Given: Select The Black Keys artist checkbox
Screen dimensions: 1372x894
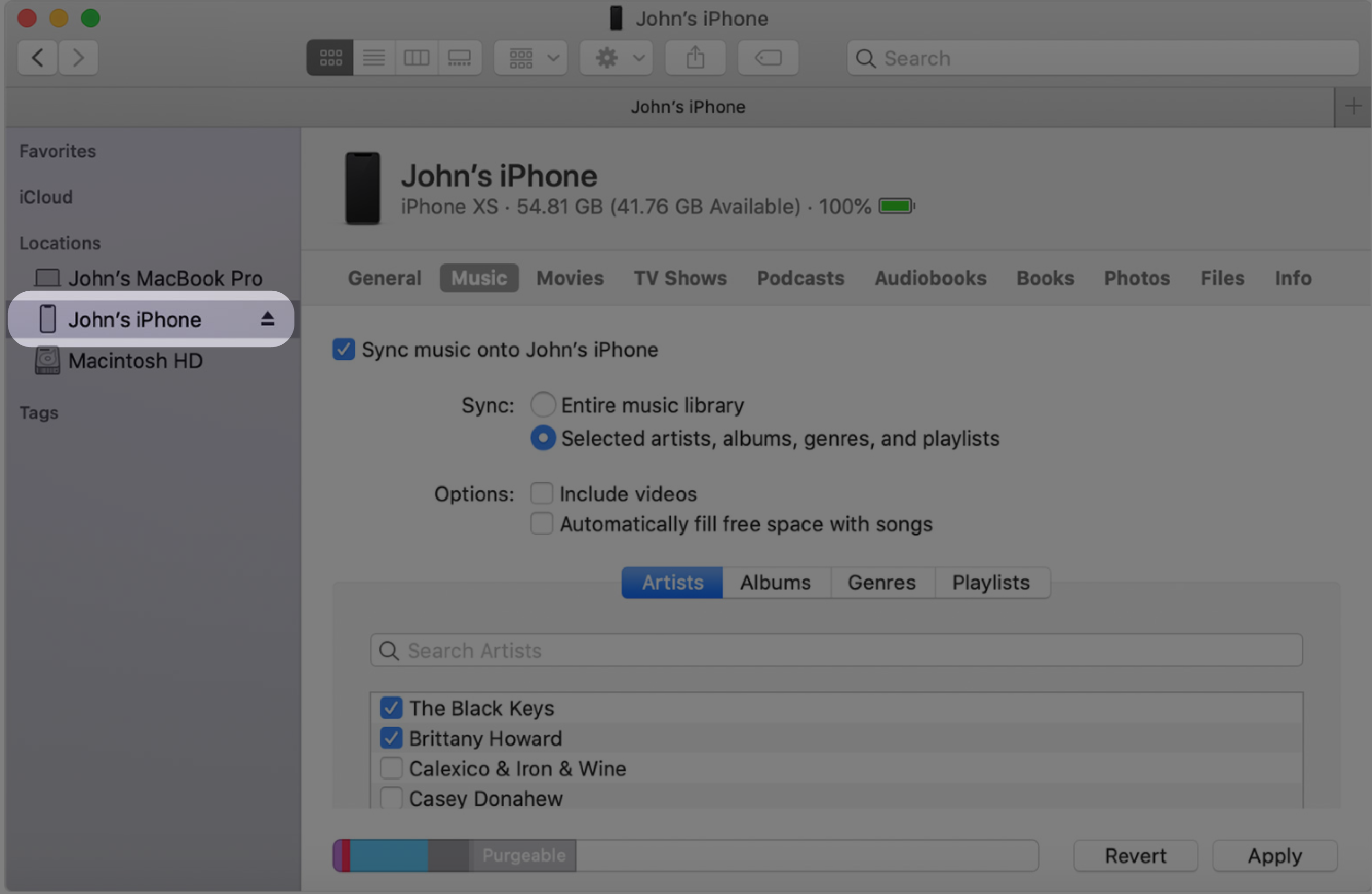Looking at the screenshot, I should (390, 709).
